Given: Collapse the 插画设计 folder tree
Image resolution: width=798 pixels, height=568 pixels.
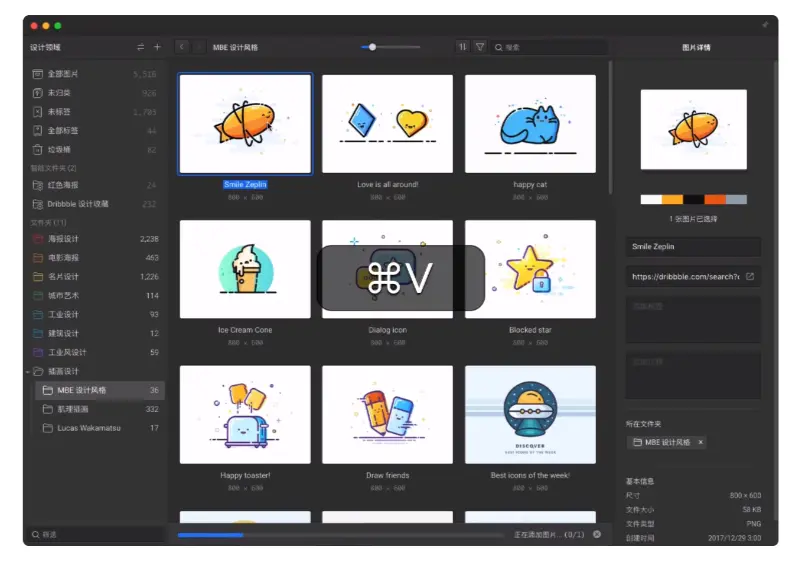Looking at the screenshot, I should (27, 372).
